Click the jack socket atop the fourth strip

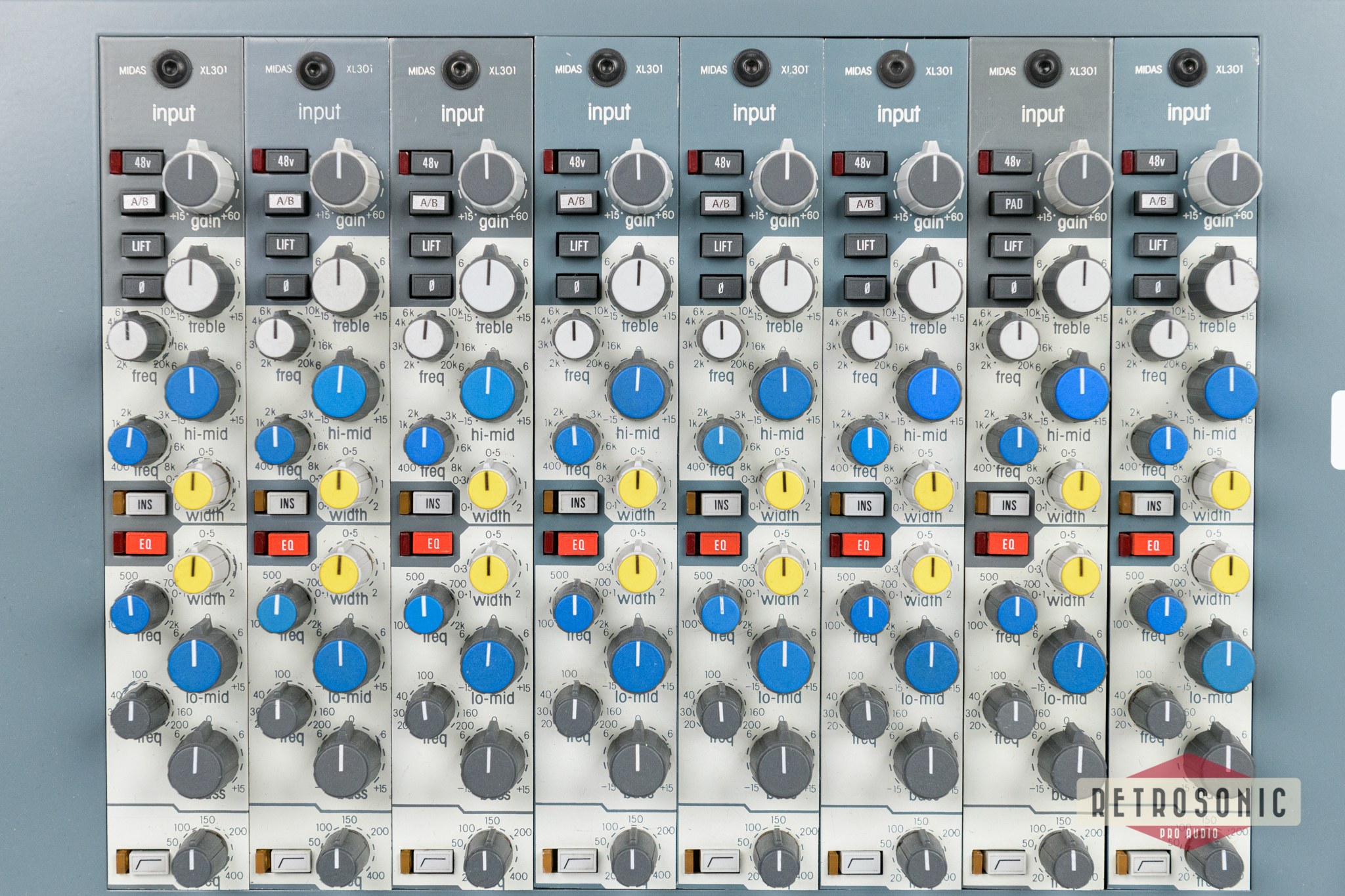pyautogui.click(x=606, y=68)
